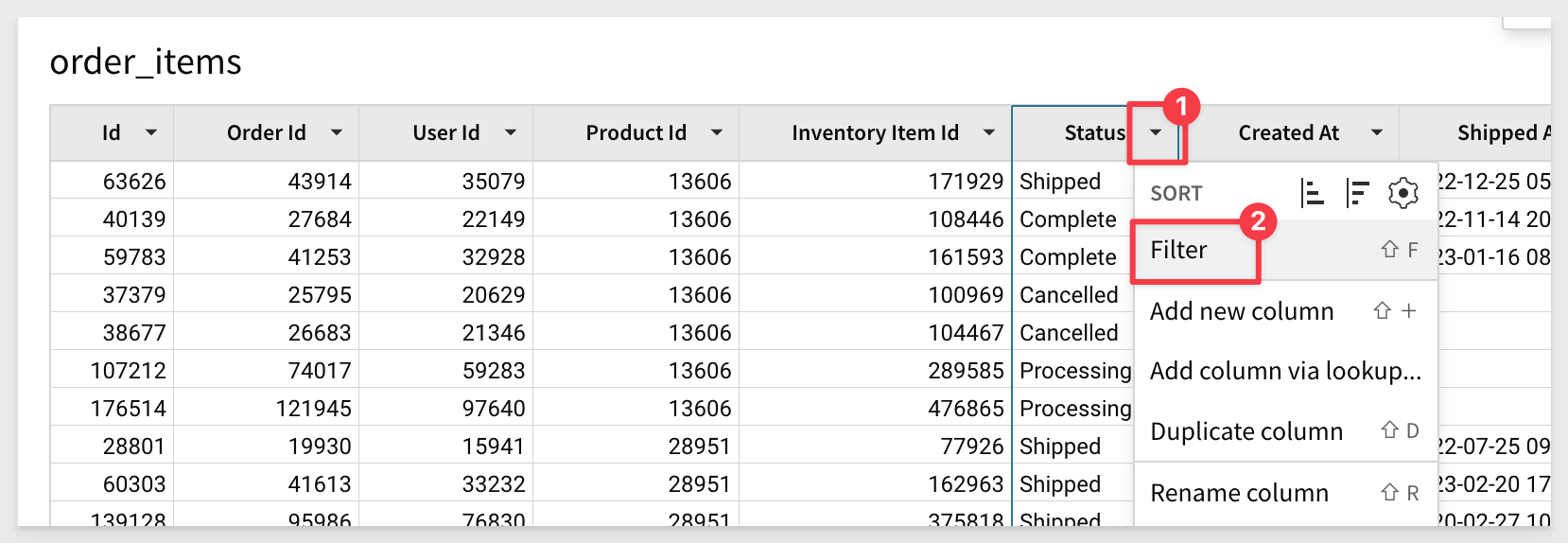Open the Status column dropdown arrow
Viewport: 1568px width, 543px height.
point(1156,133)
